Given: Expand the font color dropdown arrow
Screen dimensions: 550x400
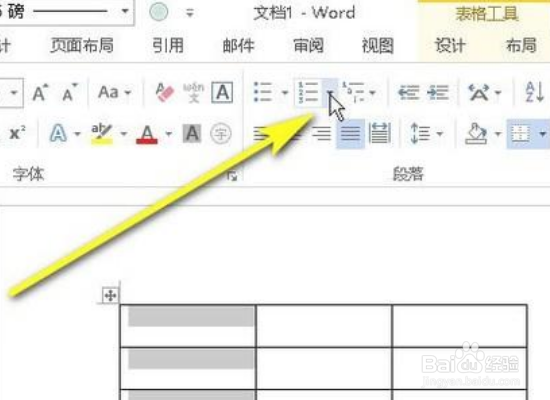Looking at the screenshot, I should pyautogui.click(x=169, y=134).
